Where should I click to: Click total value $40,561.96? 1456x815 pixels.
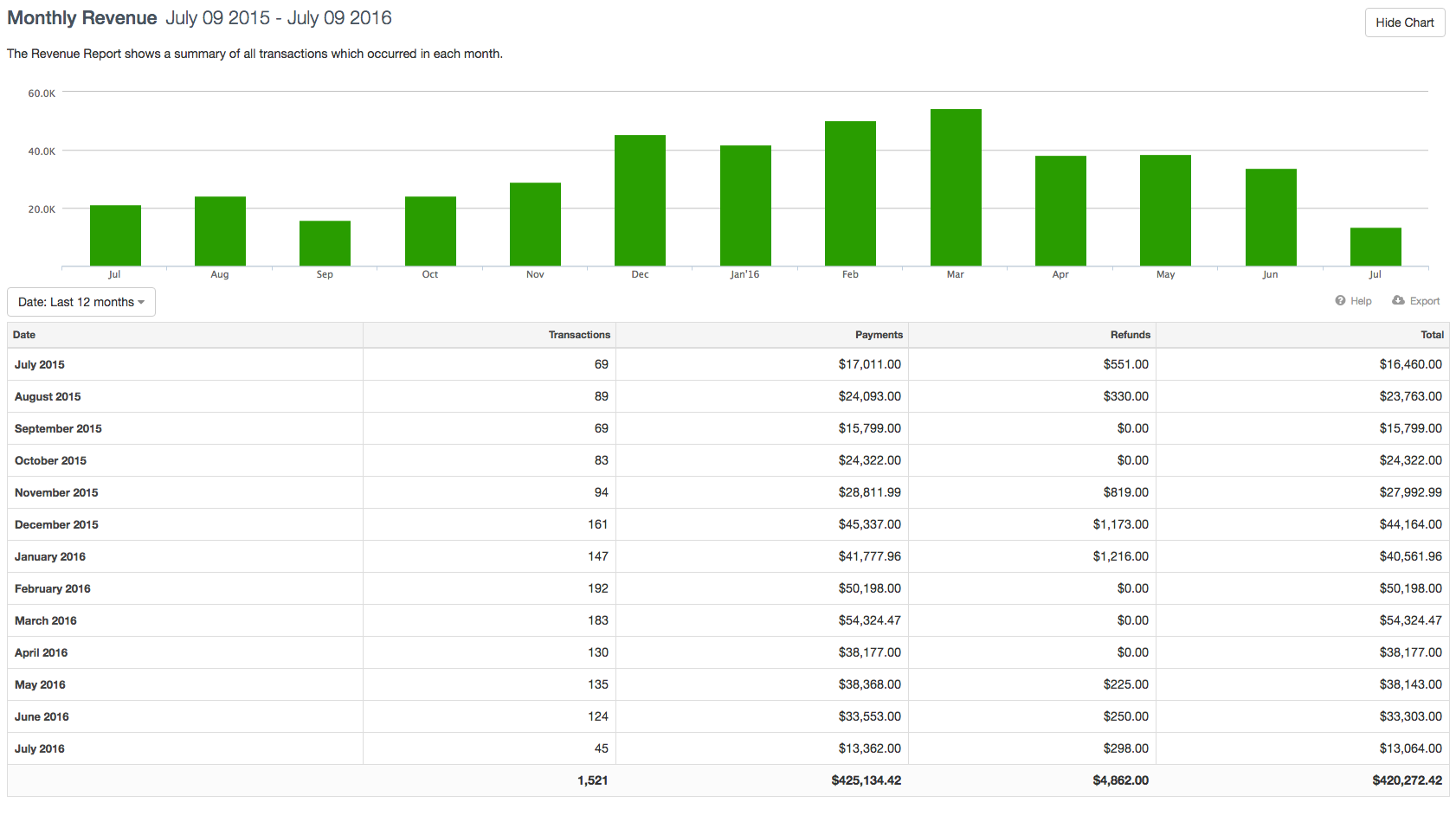point(1411,556)
